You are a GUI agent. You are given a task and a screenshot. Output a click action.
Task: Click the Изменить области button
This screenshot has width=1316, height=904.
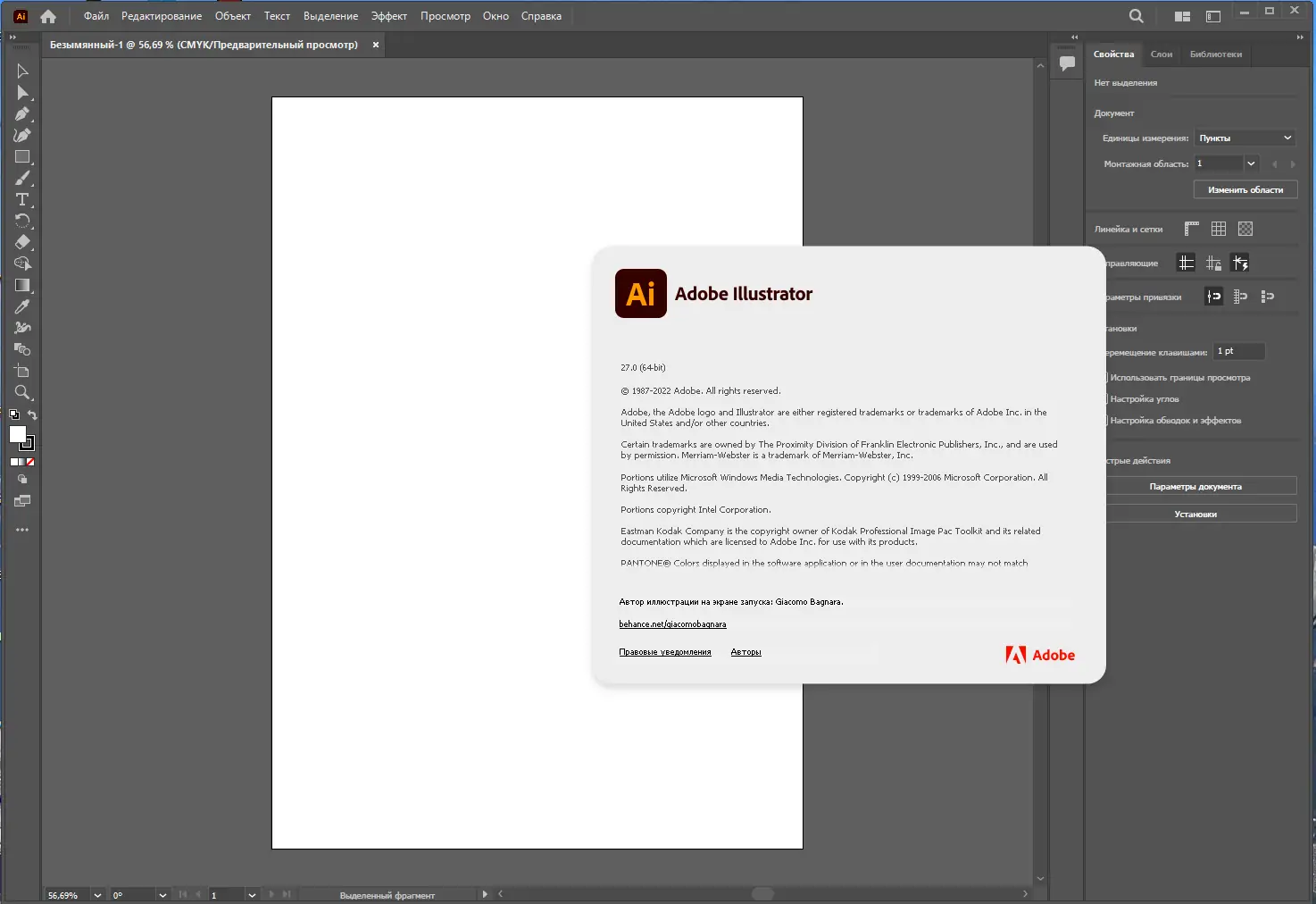click(1245, 189)
